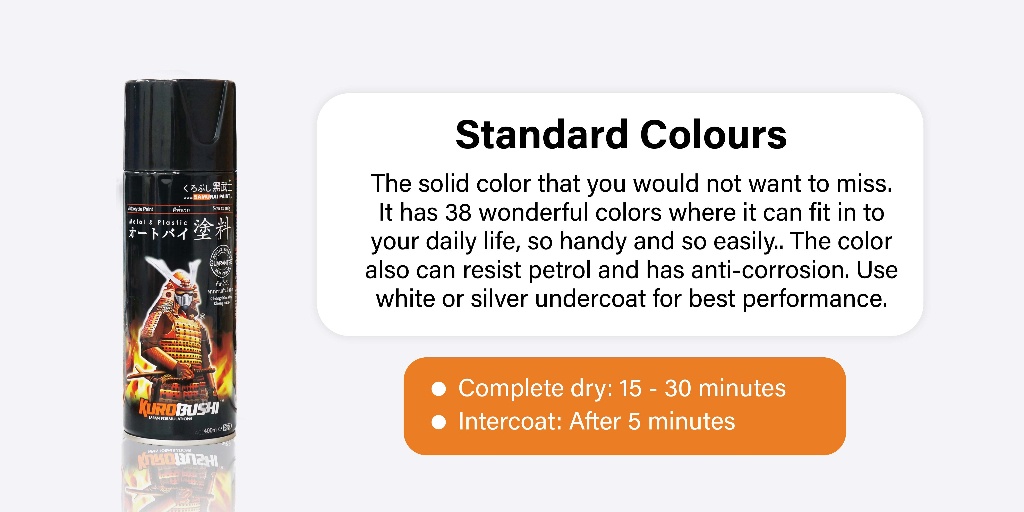Click the Kurobushi logo on the can
This screenshot has height=512, width=1024.
click(x=179, y=410)
